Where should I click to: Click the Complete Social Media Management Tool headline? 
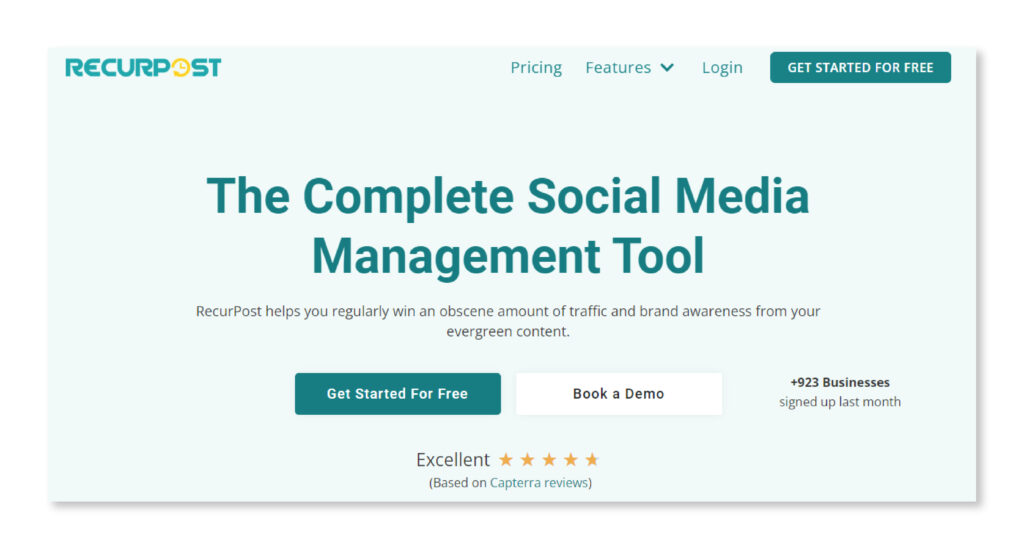tap(508, 225)
